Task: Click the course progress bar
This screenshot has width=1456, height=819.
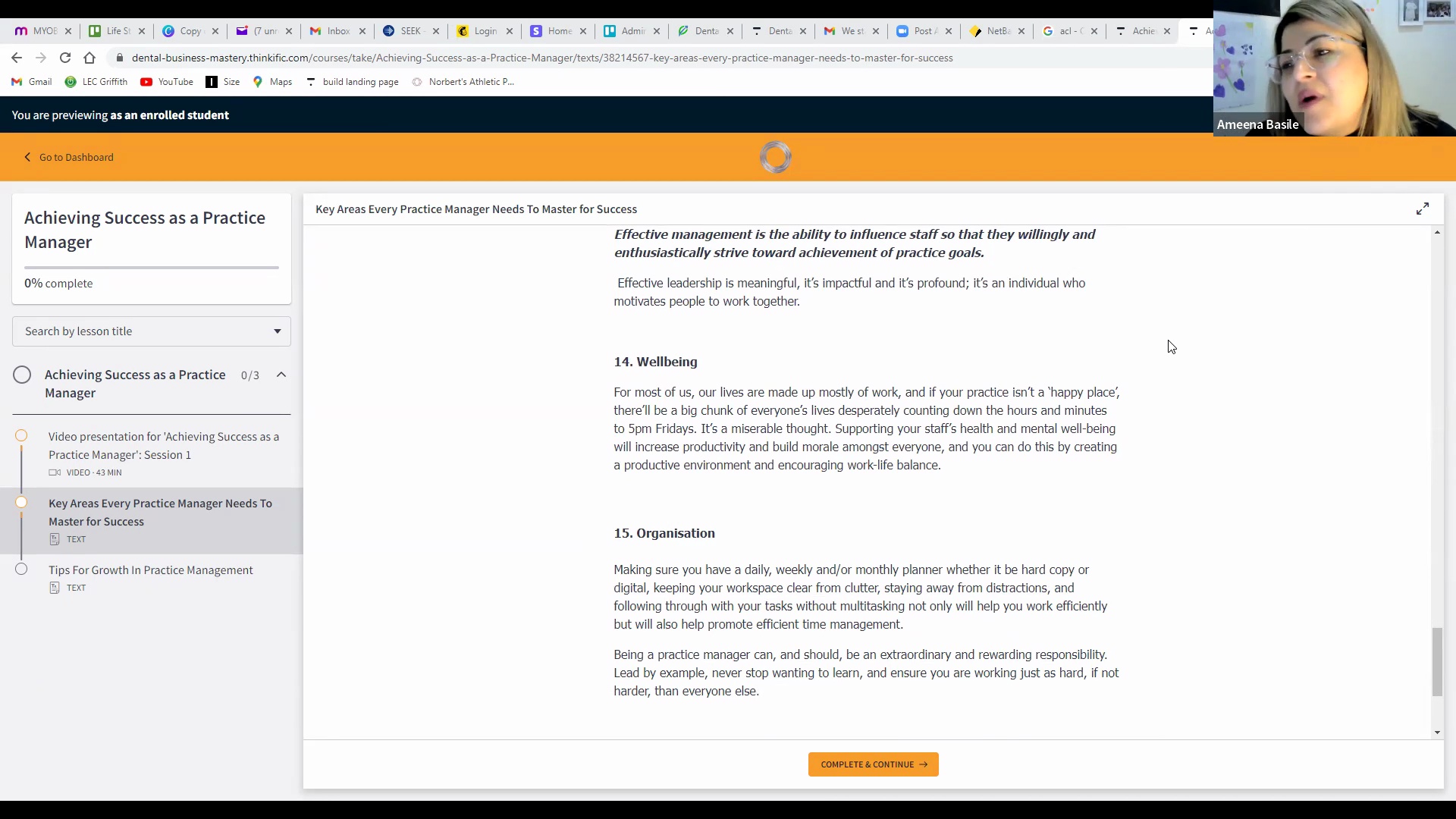Action: [152, 267]
